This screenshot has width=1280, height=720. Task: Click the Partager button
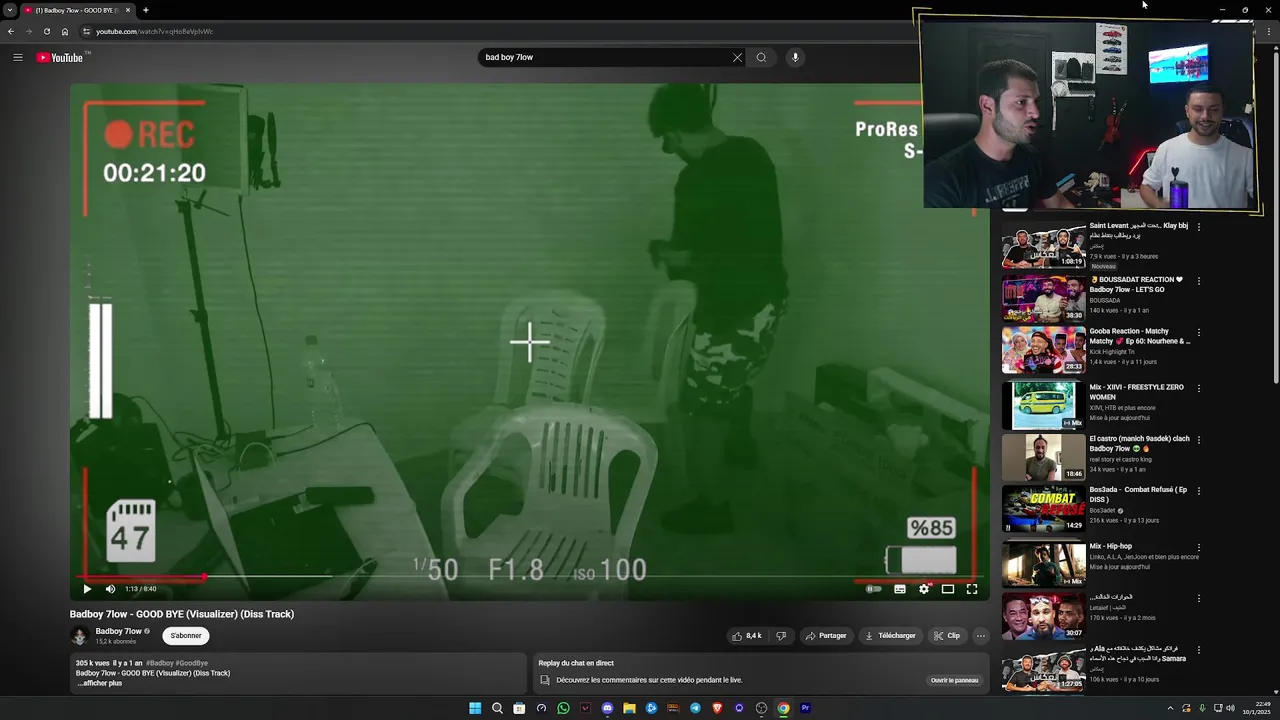[x=826, y=636]
